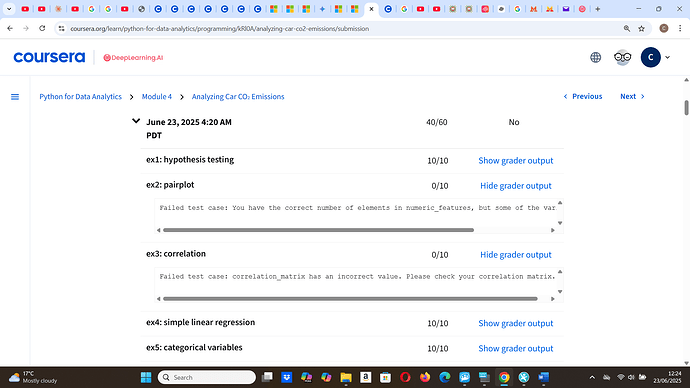Hide grader output for ex2 pairplot
Image resolution: width=690 pixels, height=388 pixels.
pyautogui.click(x=516, y=186)
